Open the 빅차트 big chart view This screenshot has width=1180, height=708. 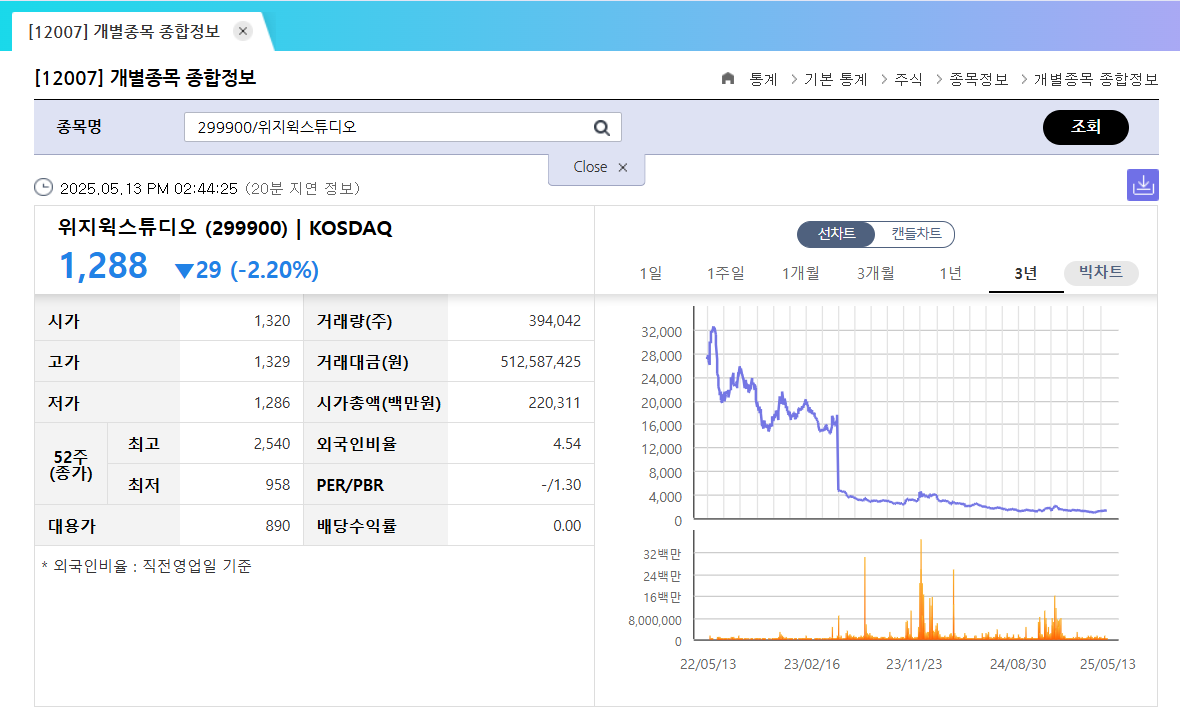(x=1101, y=272)
